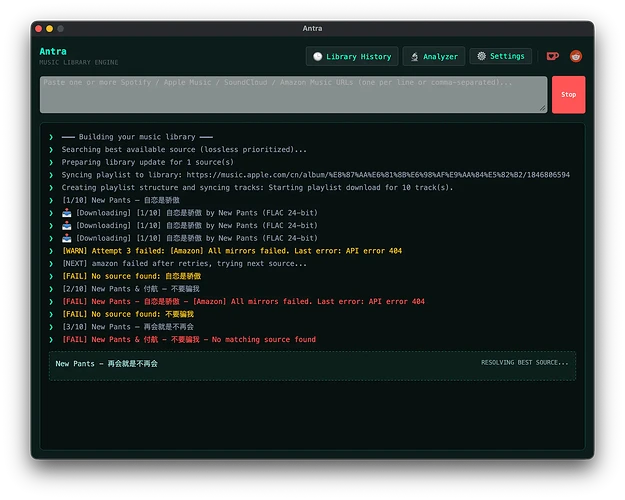Click the last Downloading line's download icon
625x500 pixels.
[51, 238]
